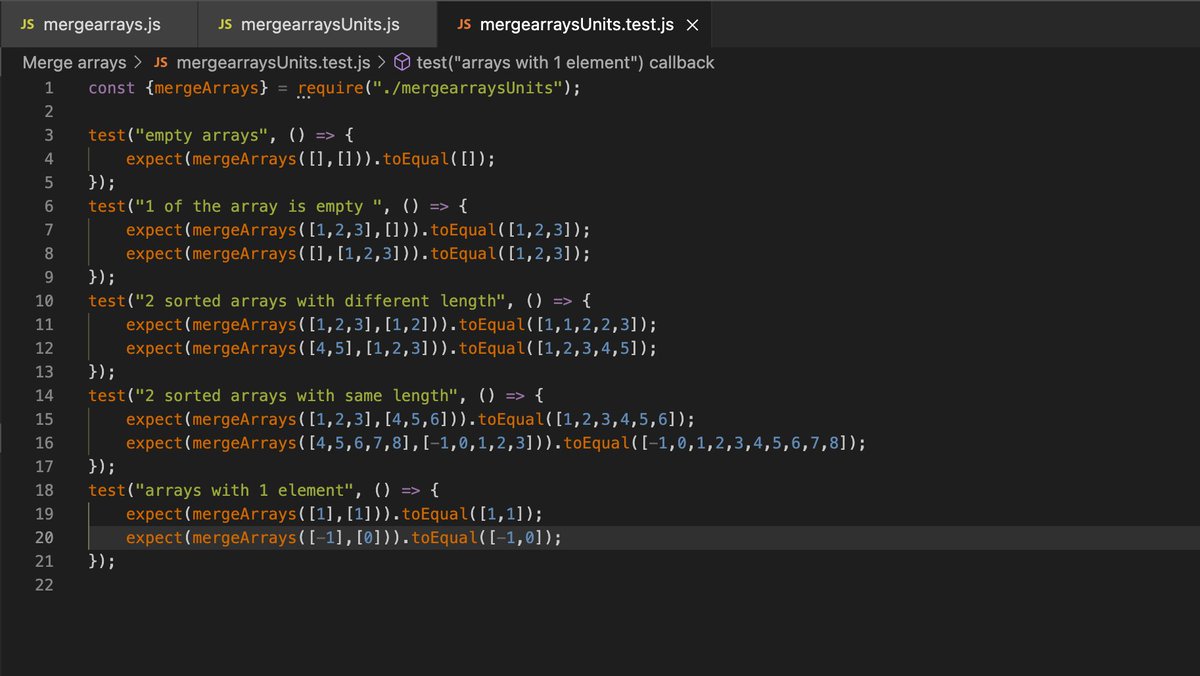The height and width of the screenshot is (676, 1200).
Task: Click line number 13 in the gutter
Action: 45,372
